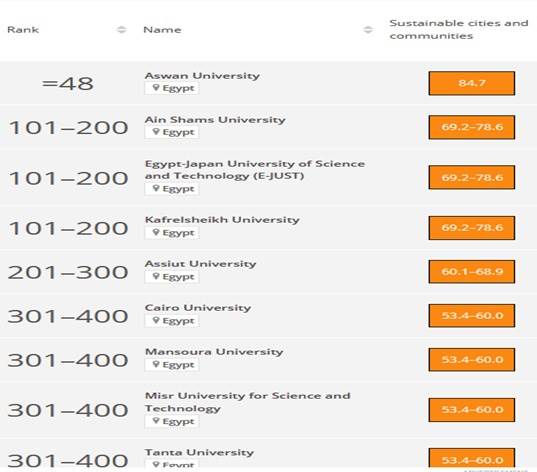Click Assiut University's 60.1–68.9 score box

[472, 272]
